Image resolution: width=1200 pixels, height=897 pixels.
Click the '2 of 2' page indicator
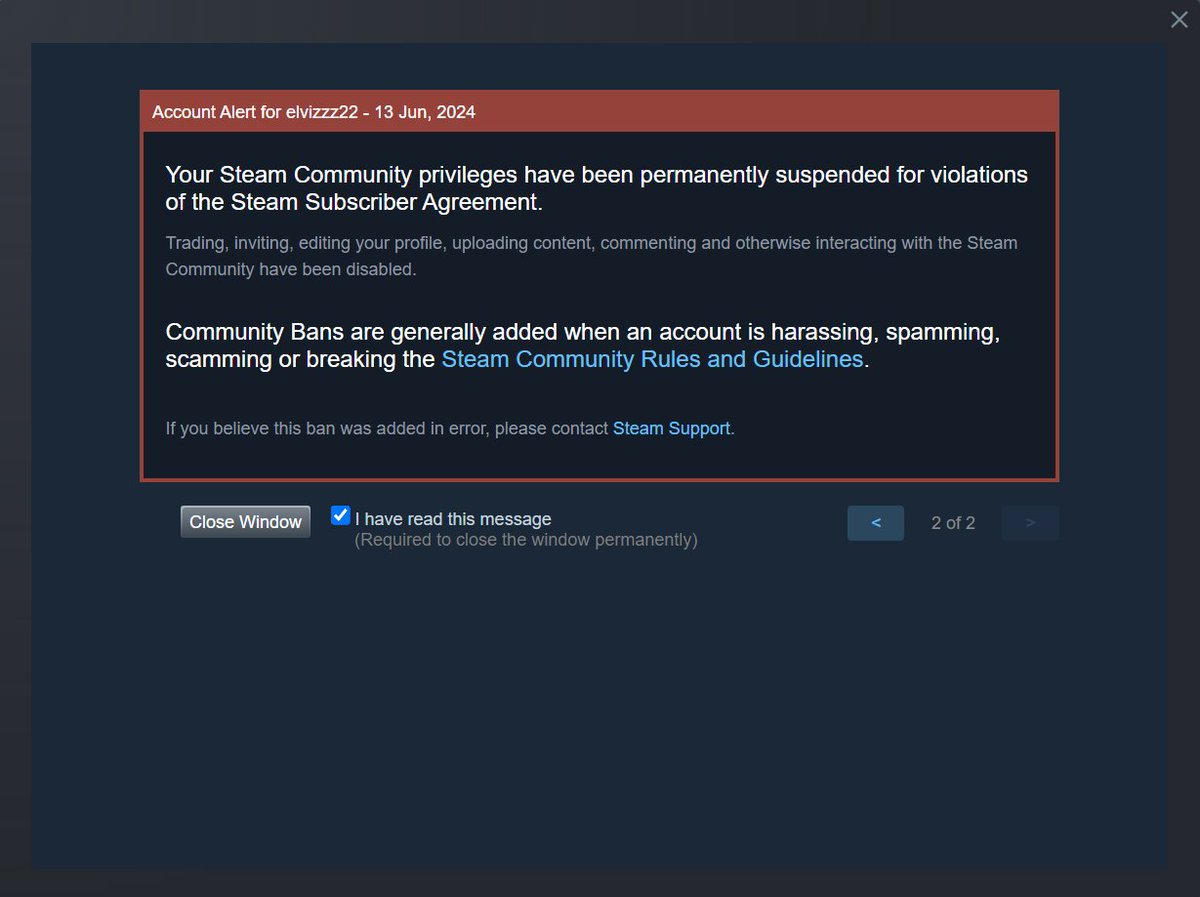coord(953,523)
